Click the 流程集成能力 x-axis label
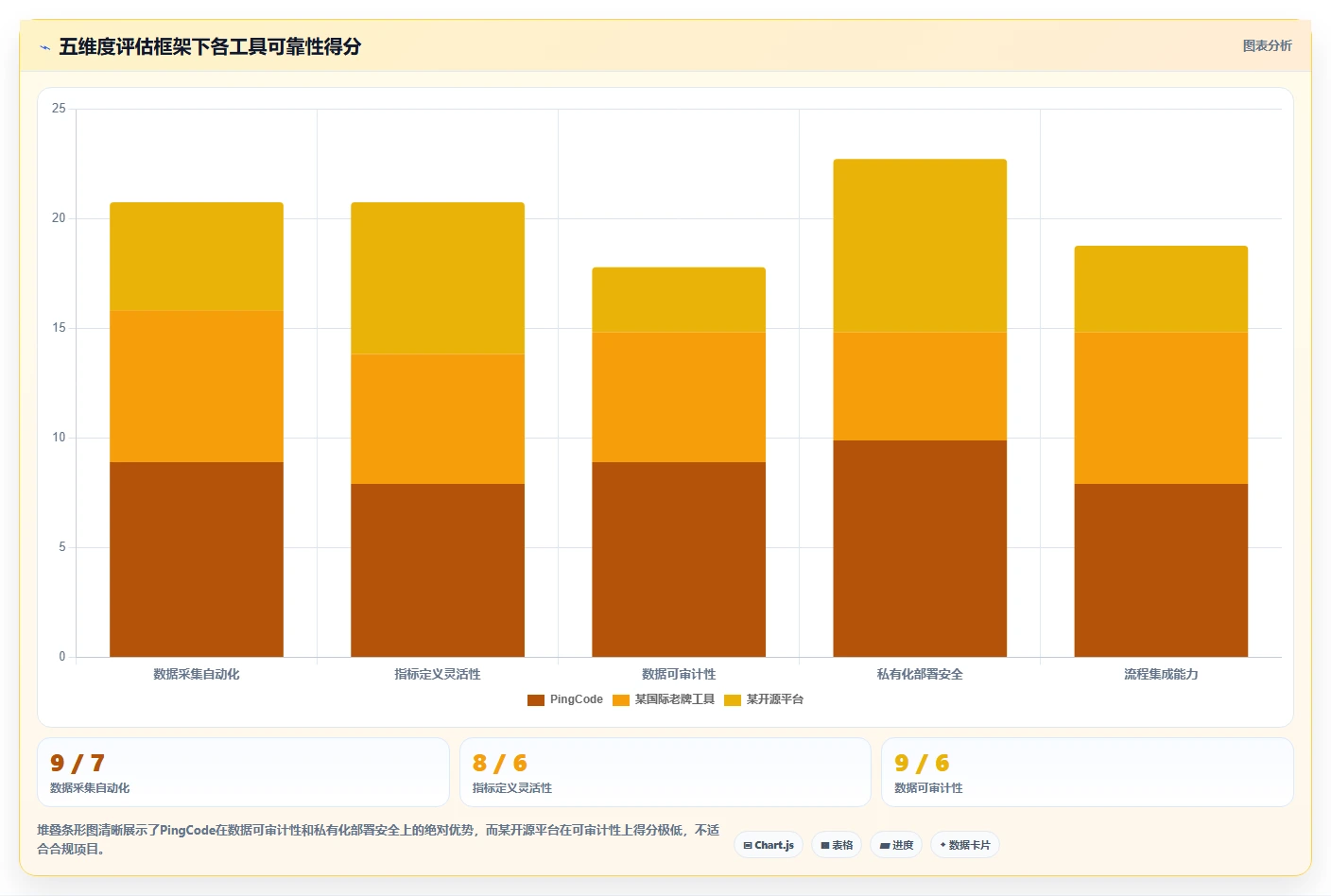The width and height of the screenshot is (1331, 896). [x=1161, y=674]
